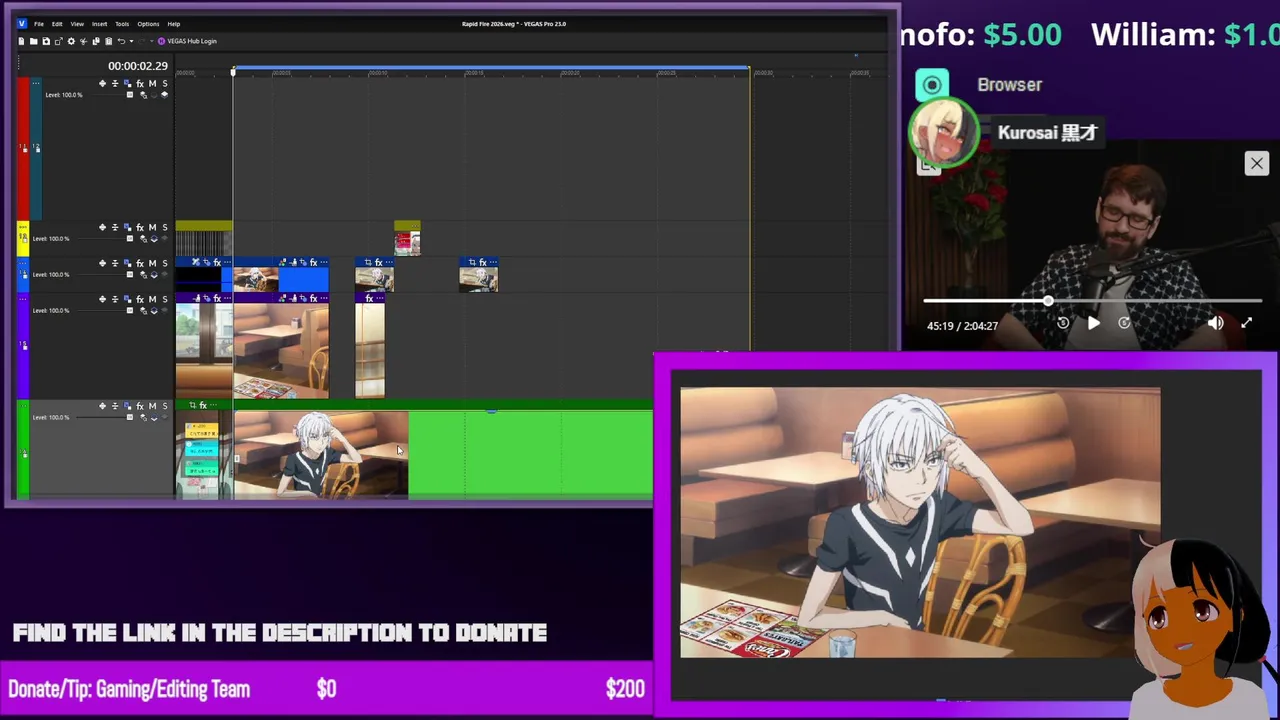Open the Options menu
Screen dimensions: 1280x720
point(148,23)
